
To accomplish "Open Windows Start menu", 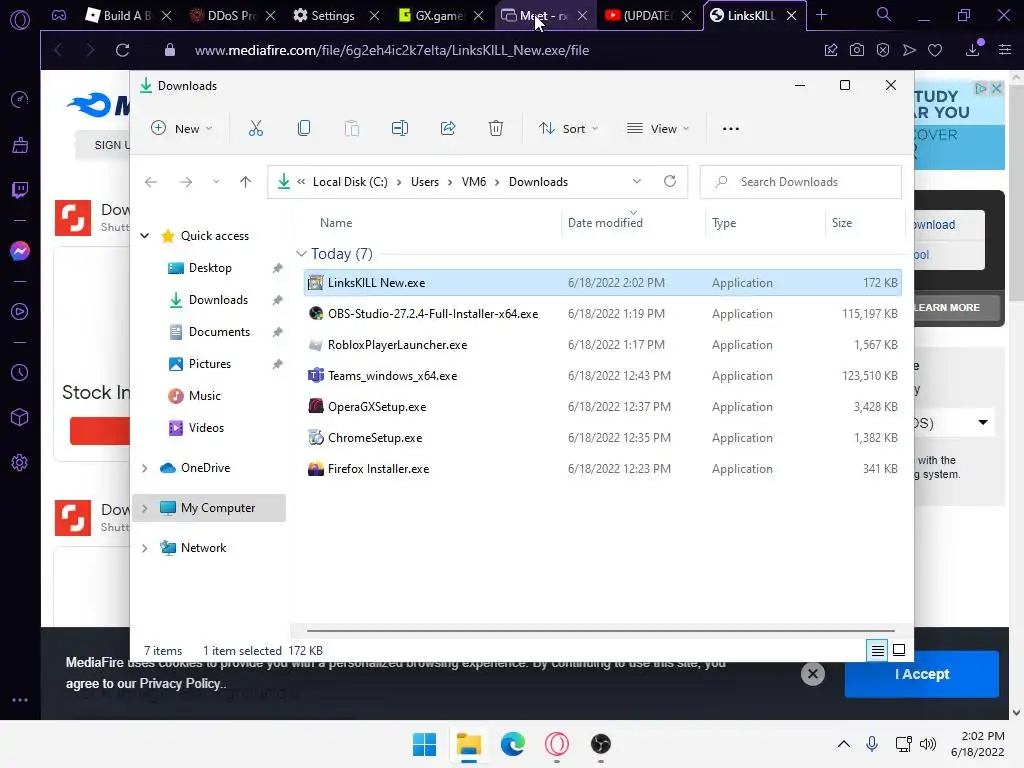I will [x=424, y=744].
